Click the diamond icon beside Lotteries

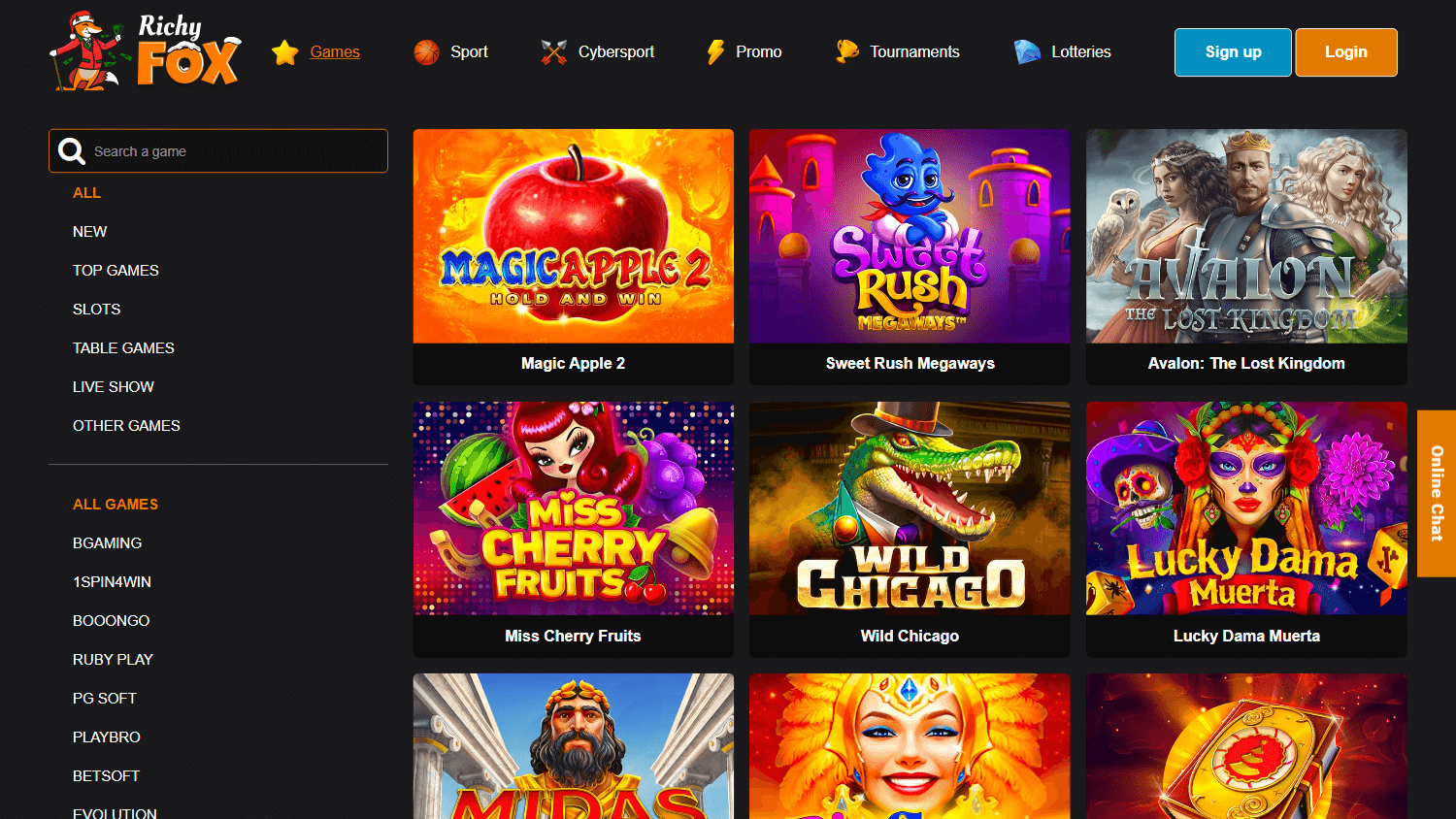1027,52
